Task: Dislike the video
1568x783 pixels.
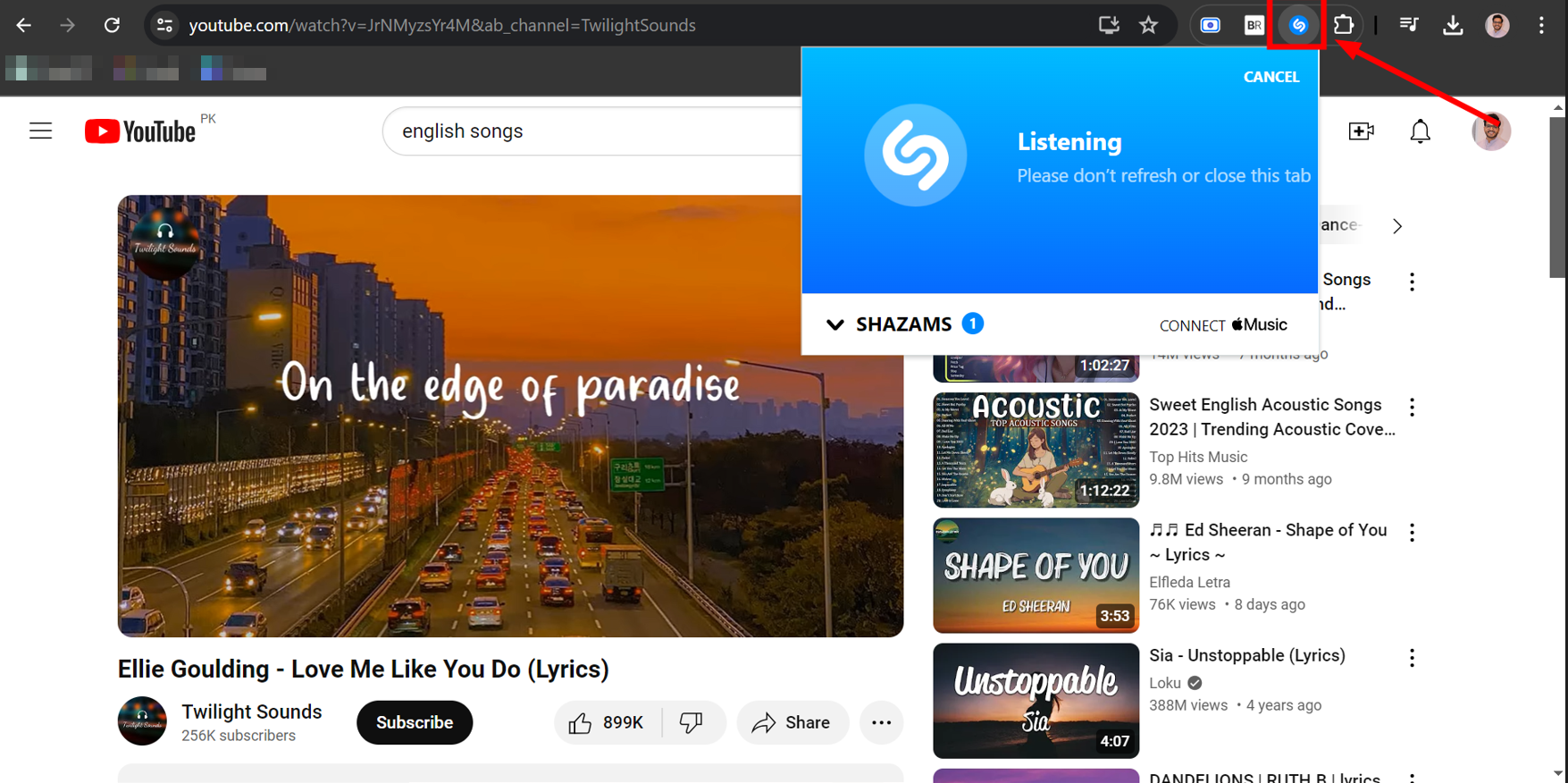Action: 693,722
